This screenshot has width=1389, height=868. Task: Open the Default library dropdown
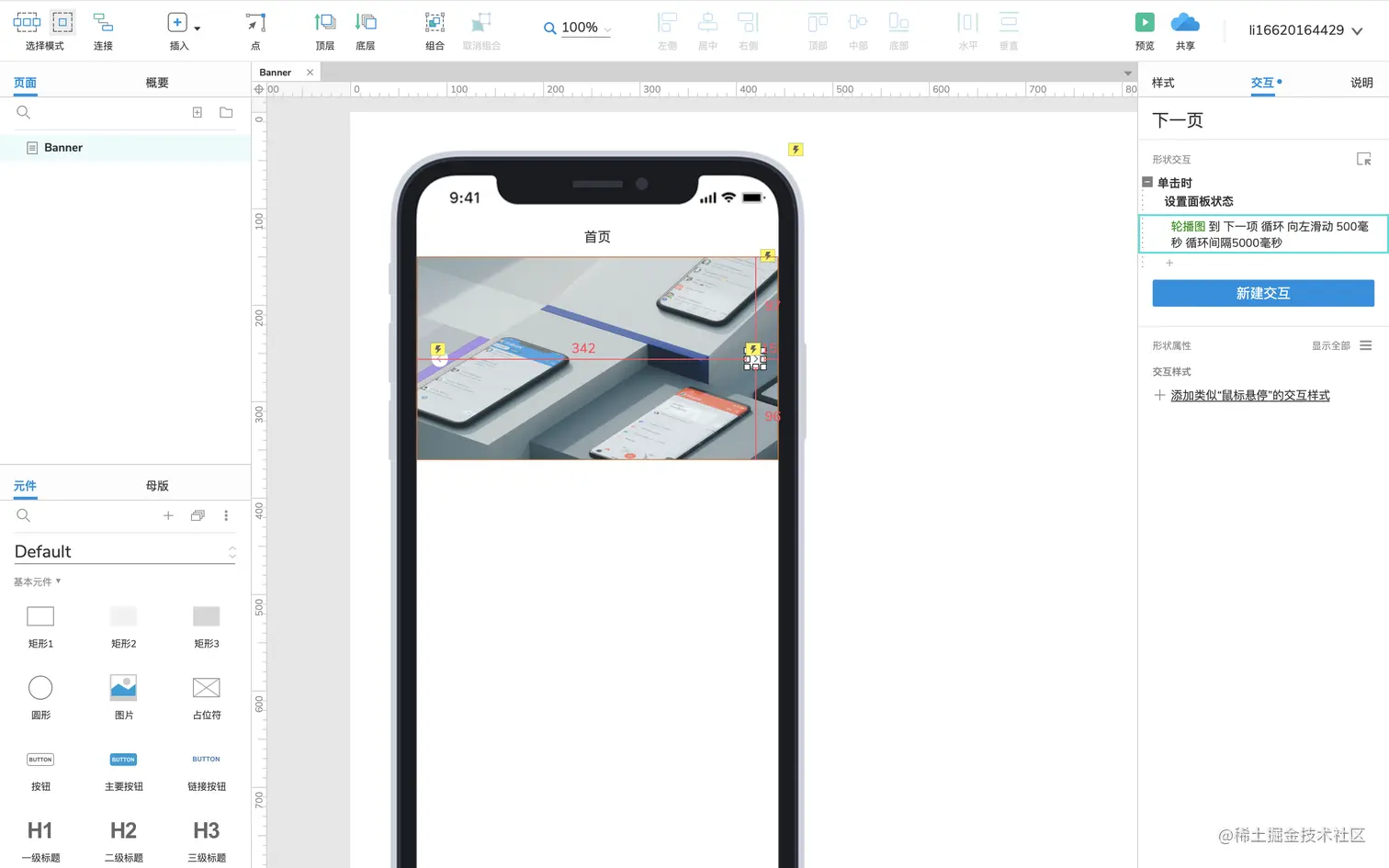coord(125,552)
